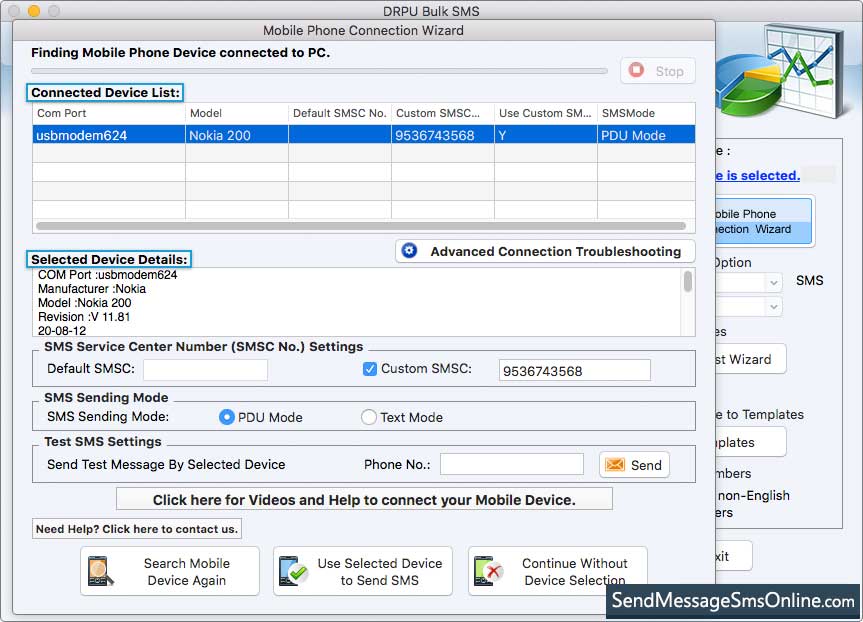
Task: Click the Y cell in Use Custom column
Action: pyautogui.click(x=545, y=135)
